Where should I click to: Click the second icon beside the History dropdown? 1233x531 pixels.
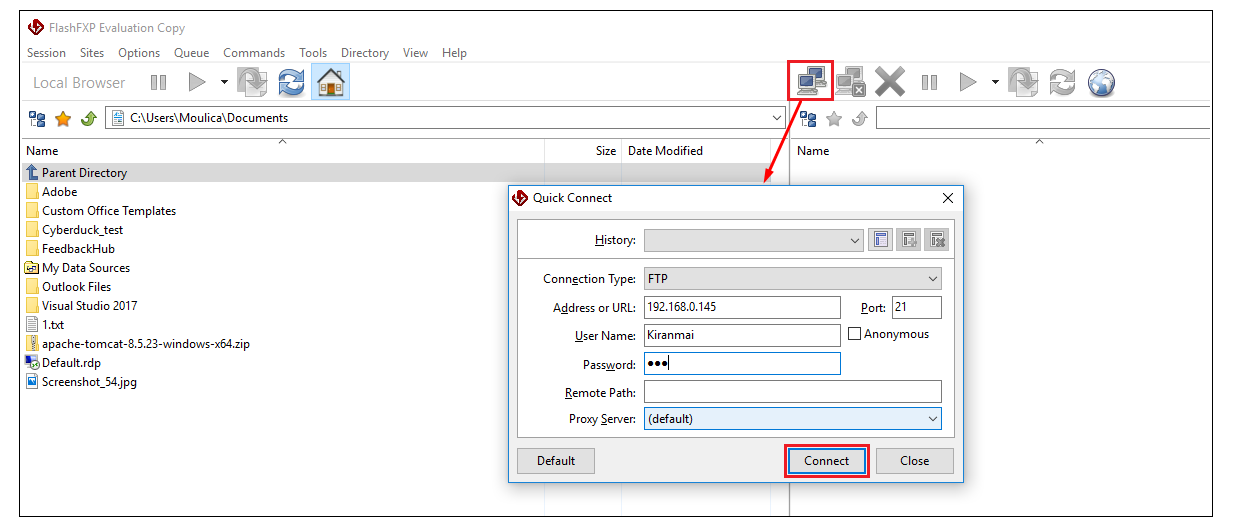coord(908,240)
